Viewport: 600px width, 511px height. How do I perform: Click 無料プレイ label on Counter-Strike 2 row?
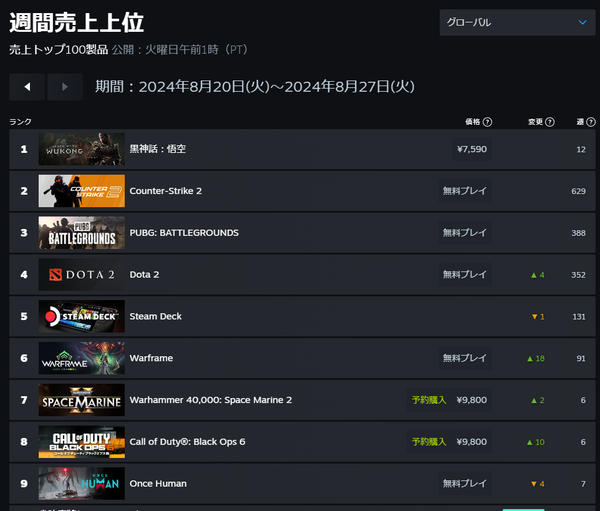click(465, 191)
